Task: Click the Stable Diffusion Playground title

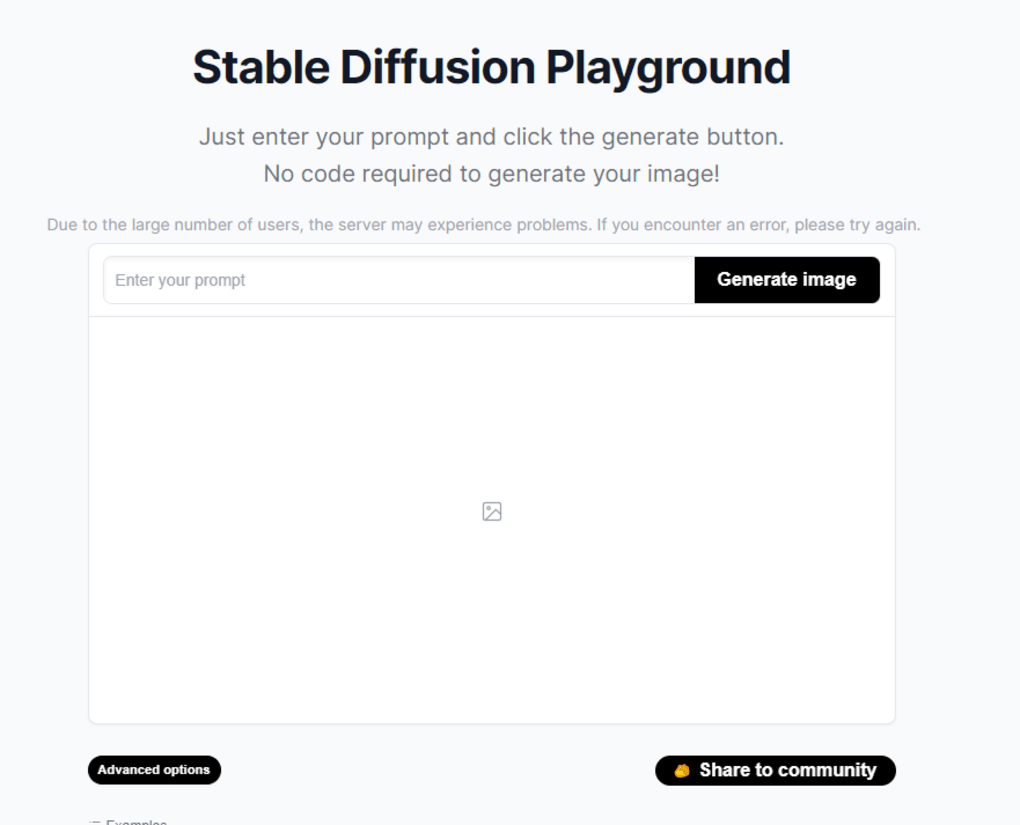Action: pyautogui.click(x=490, y=66)
